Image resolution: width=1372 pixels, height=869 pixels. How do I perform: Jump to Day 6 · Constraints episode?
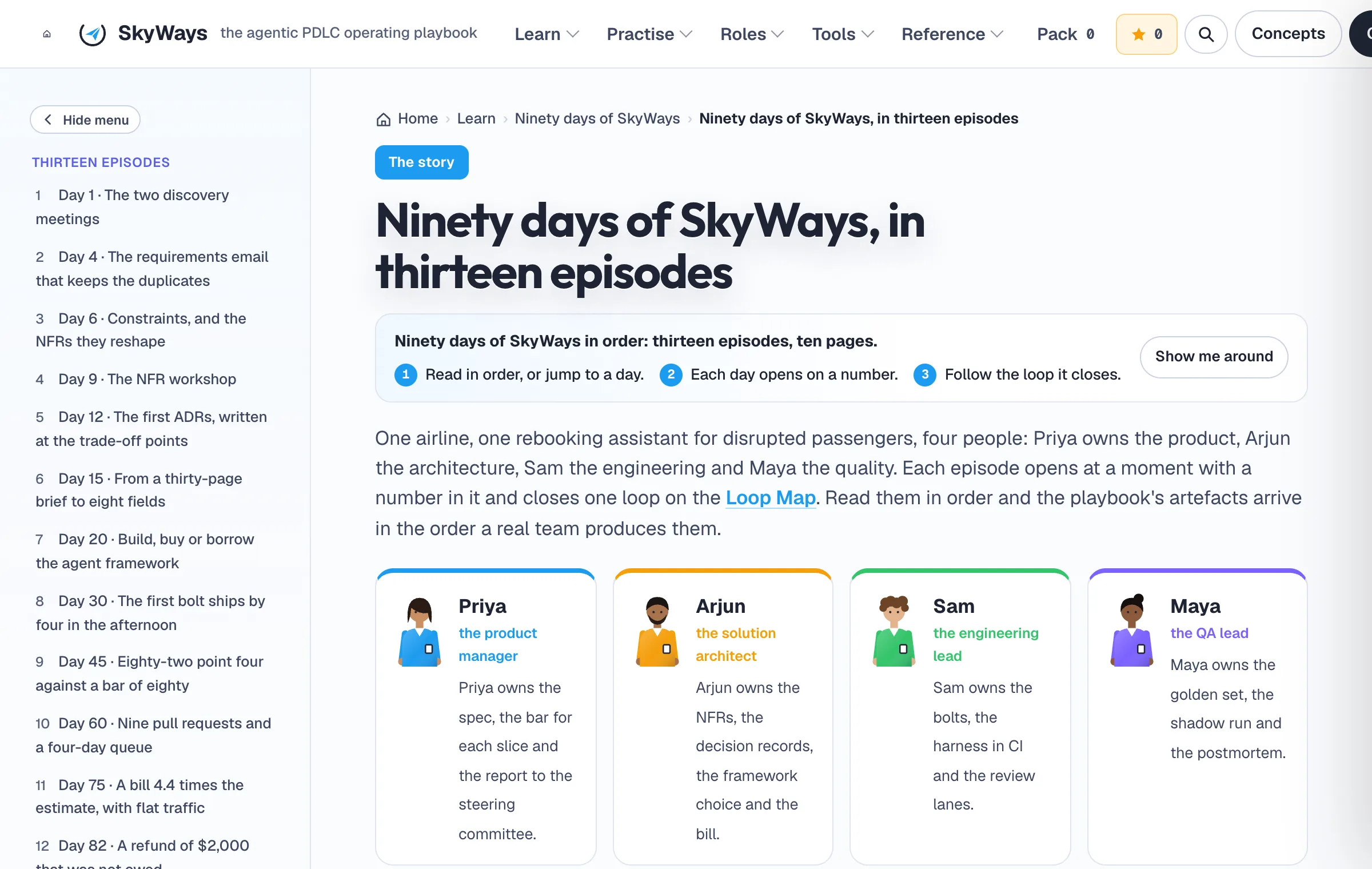click(154, 330)
